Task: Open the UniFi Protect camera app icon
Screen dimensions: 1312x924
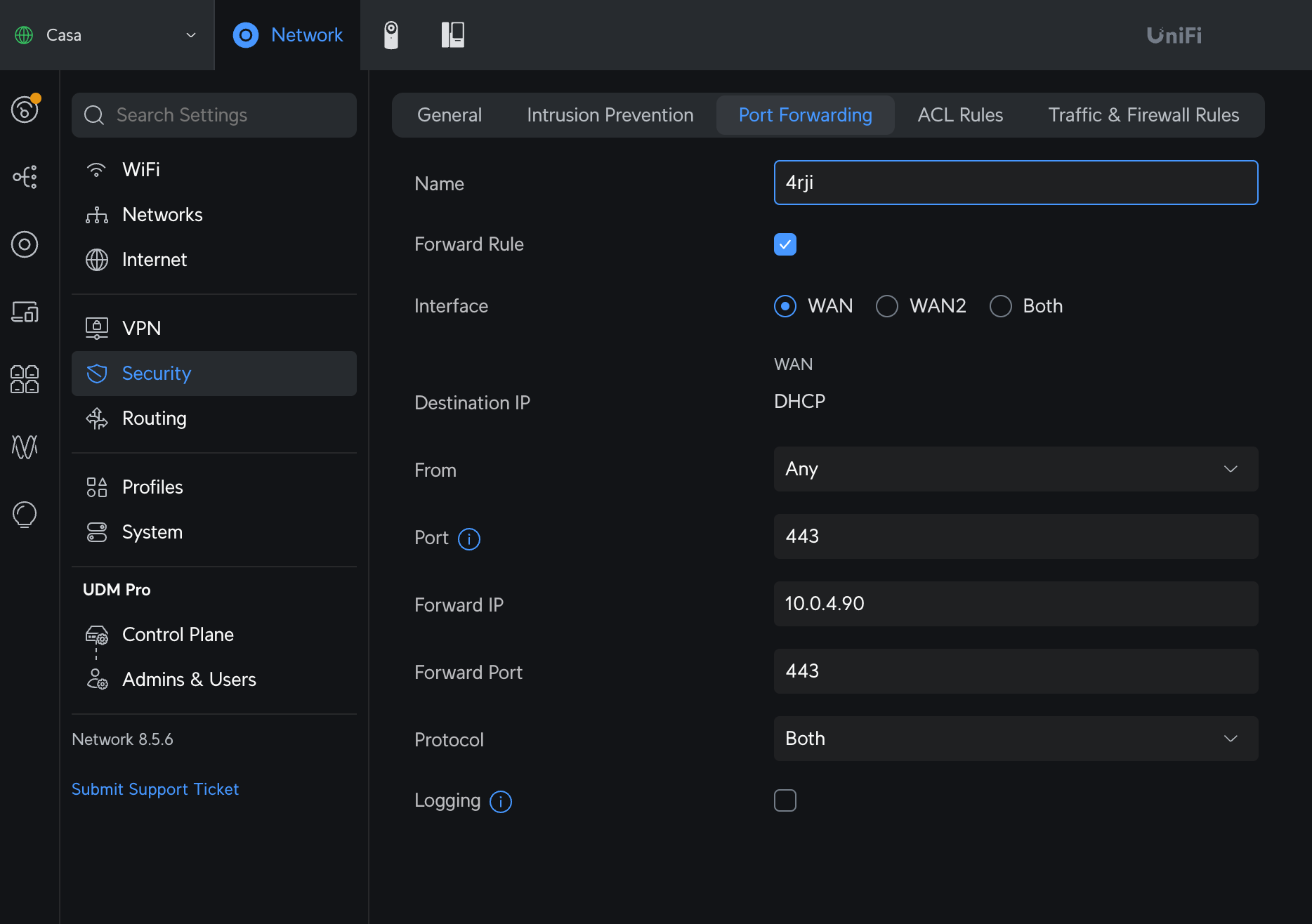Action: (391, 35)
